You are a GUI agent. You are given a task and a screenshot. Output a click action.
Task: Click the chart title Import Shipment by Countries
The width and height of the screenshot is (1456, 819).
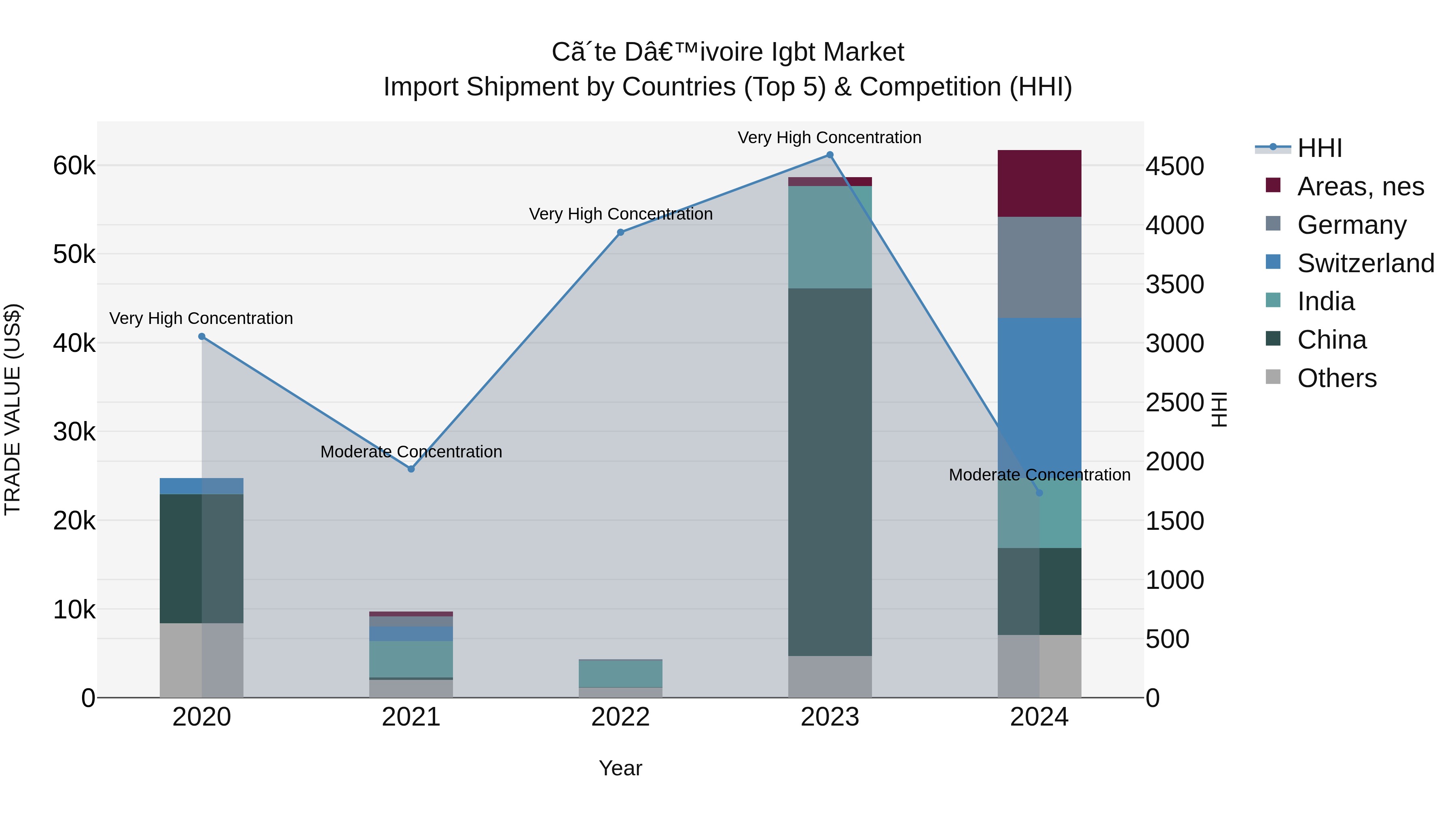(728, 87)
